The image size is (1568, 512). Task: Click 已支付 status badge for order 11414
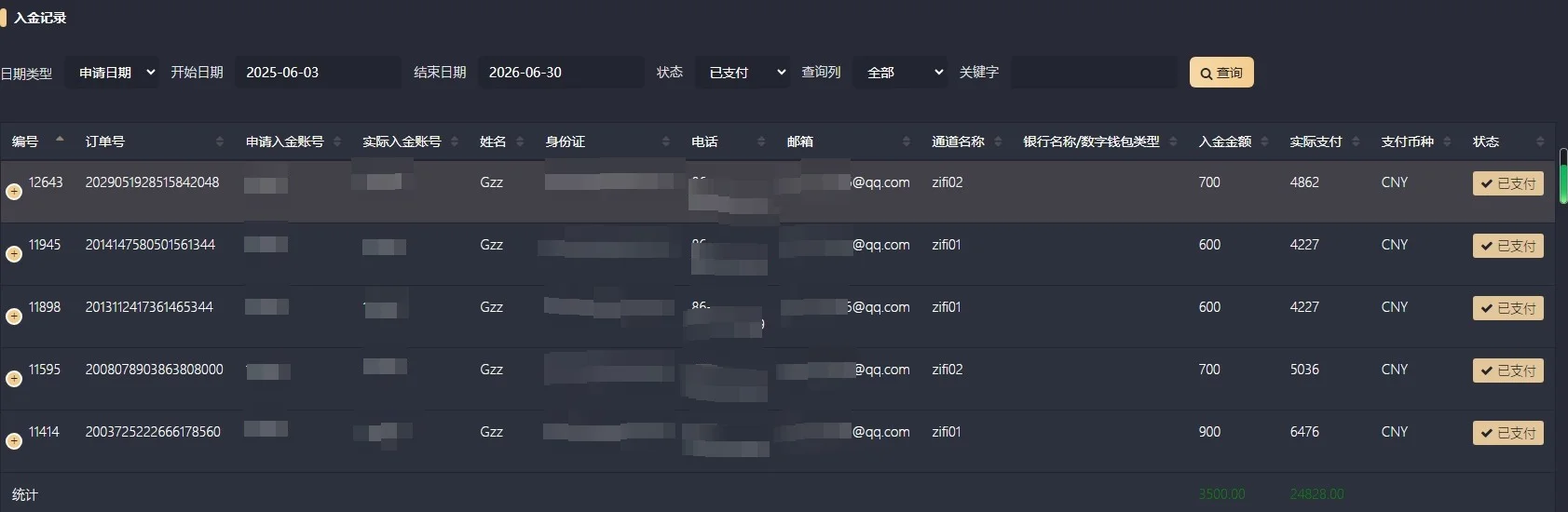1507,433
